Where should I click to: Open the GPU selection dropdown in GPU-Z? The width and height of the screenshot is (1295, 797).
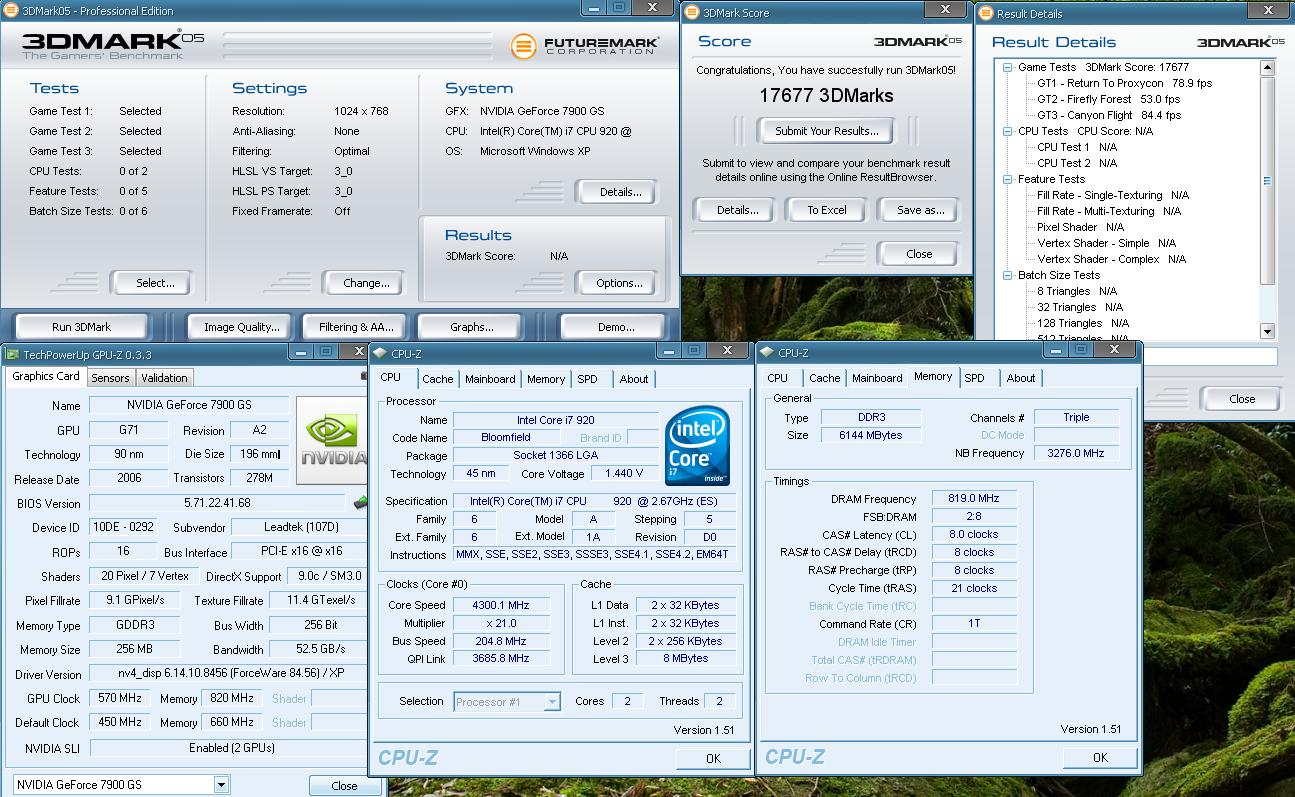(221, 785)
